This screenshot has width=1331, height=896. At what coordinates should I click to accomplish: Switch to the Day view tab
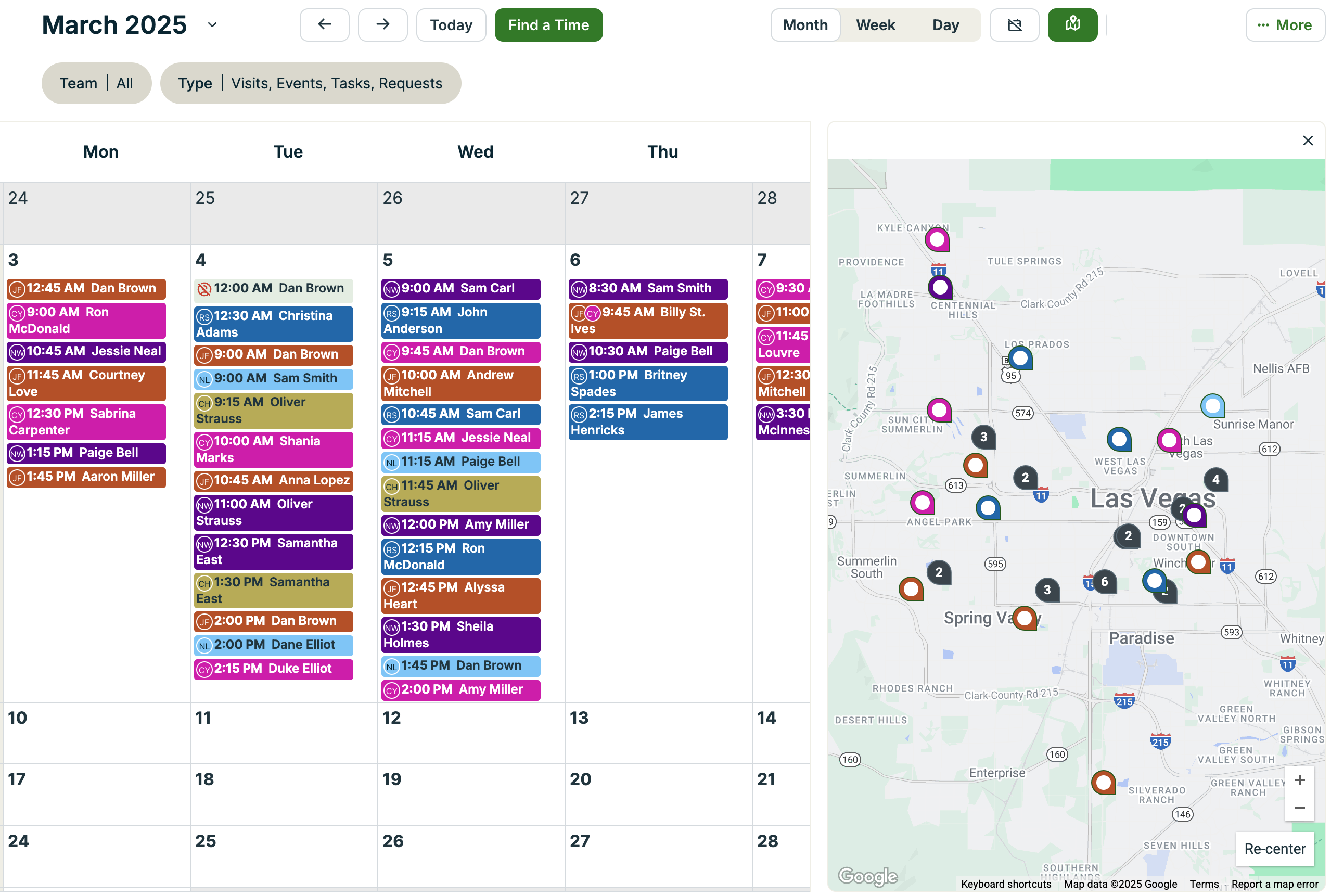(945, 24)
